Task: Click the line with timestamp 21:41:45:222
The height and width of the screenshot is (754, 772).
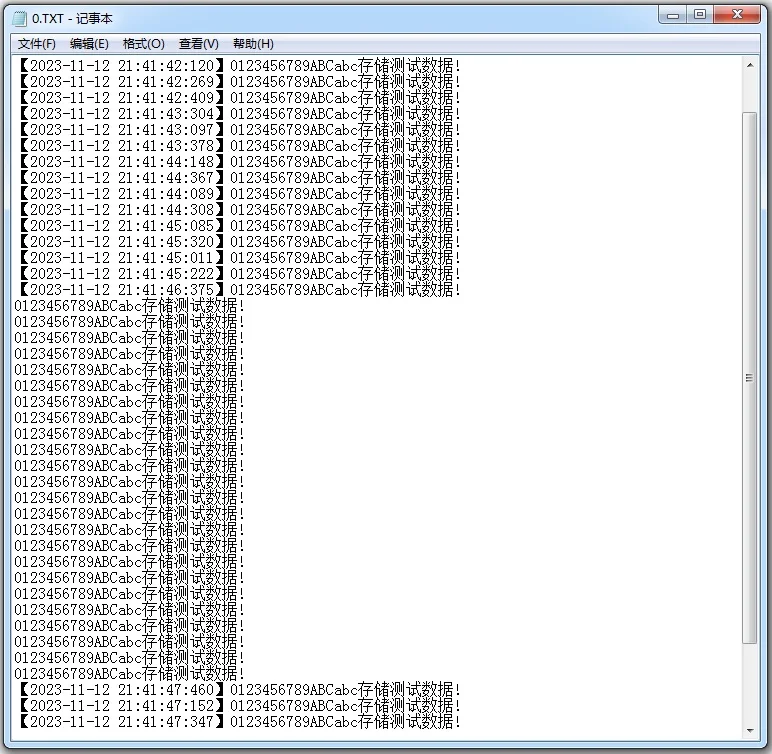Action: tap(239, 273)
